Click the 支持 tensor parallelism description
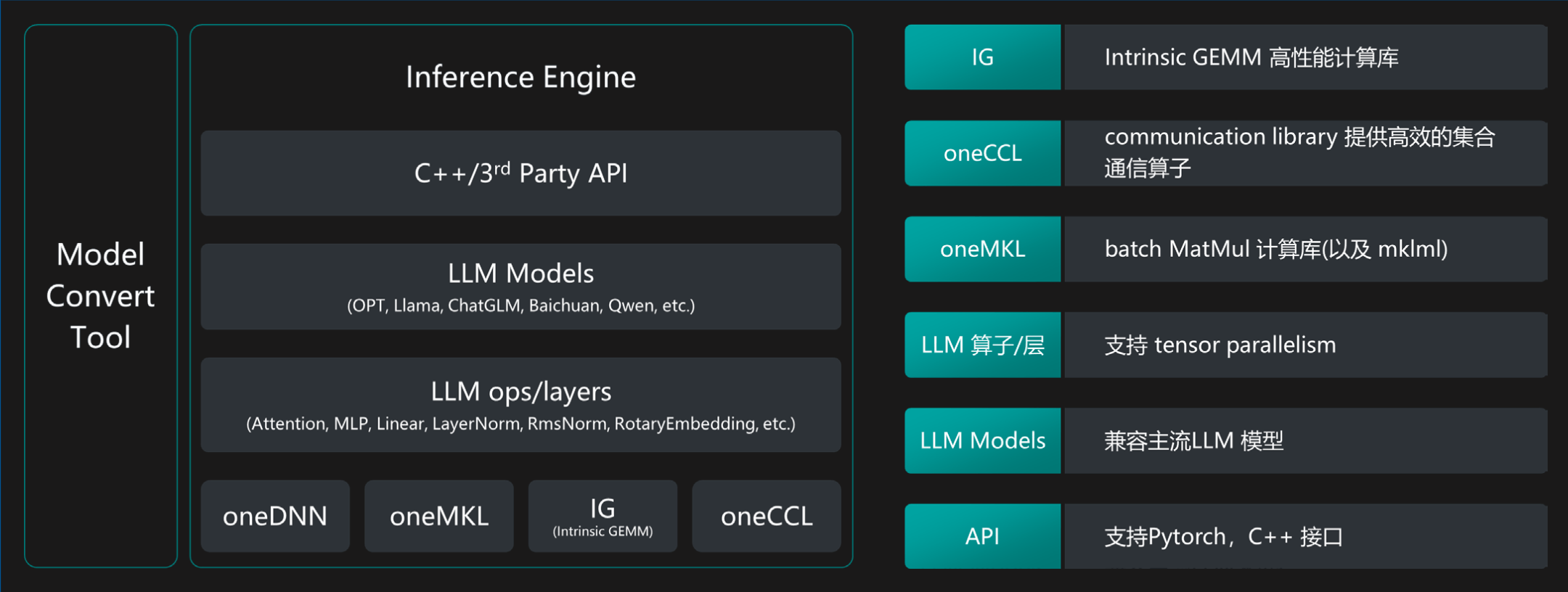Viewport: 1568px width, 592px height. [1220, 345]
